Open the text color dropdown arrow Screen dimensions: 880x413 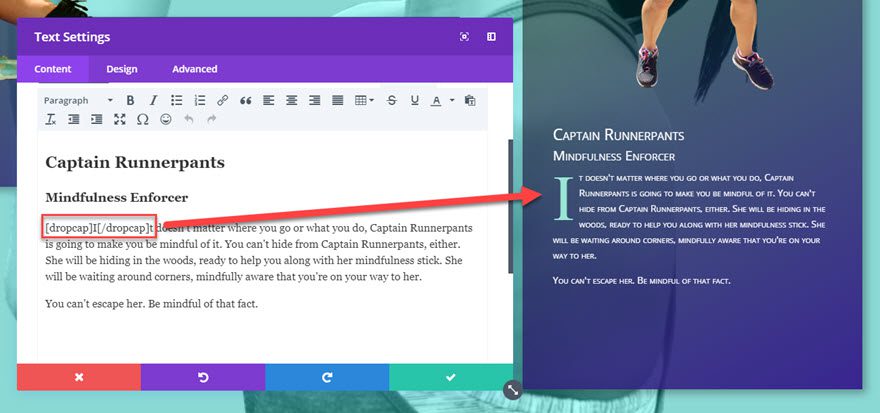tap(452, 100)
